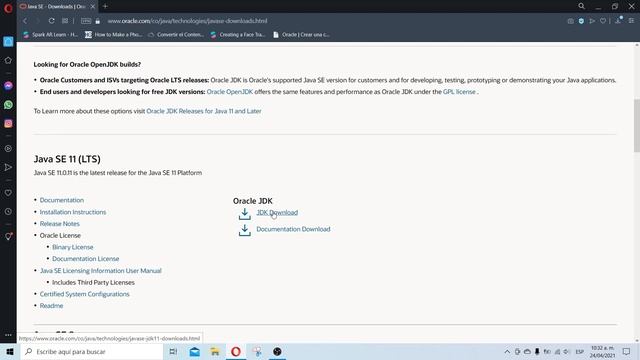The height and width of the screenshot is (360, 640).
Task: Open the Creating a Face Tra... bookmark
Action: point(238,35)
